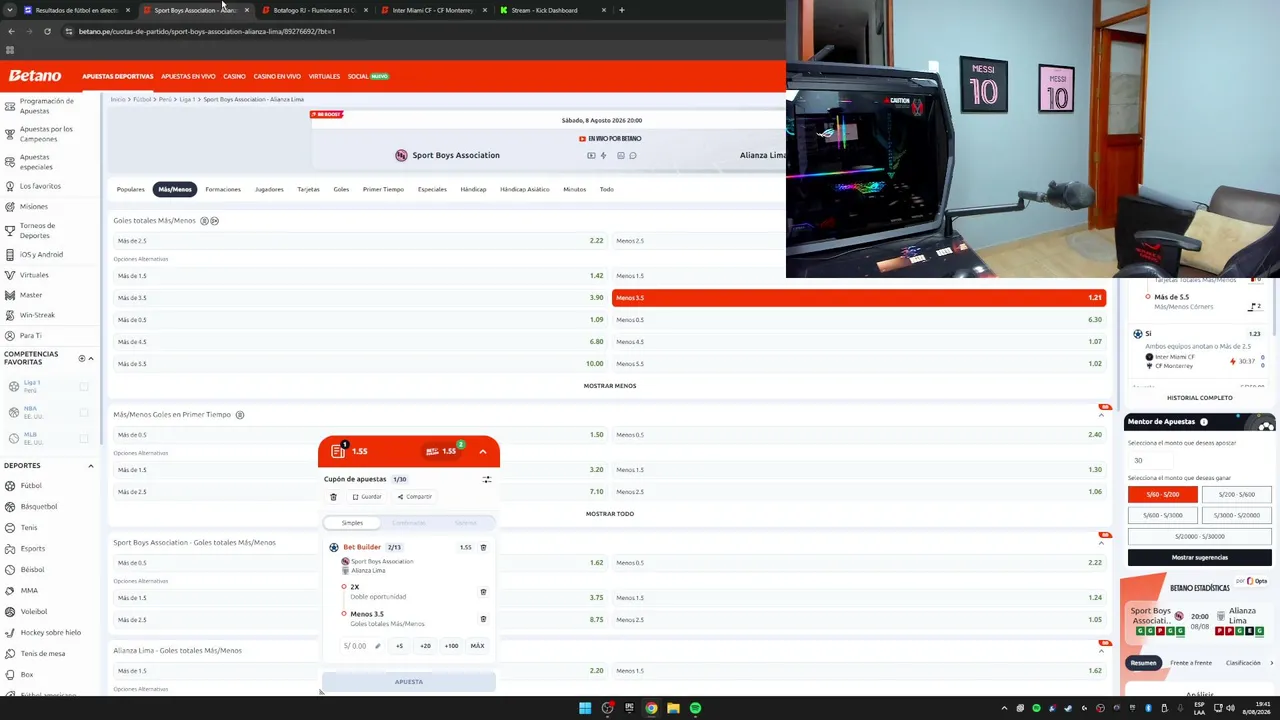Select the Esports category
Screen dimensions: 1280x720
tap(32, 549)
